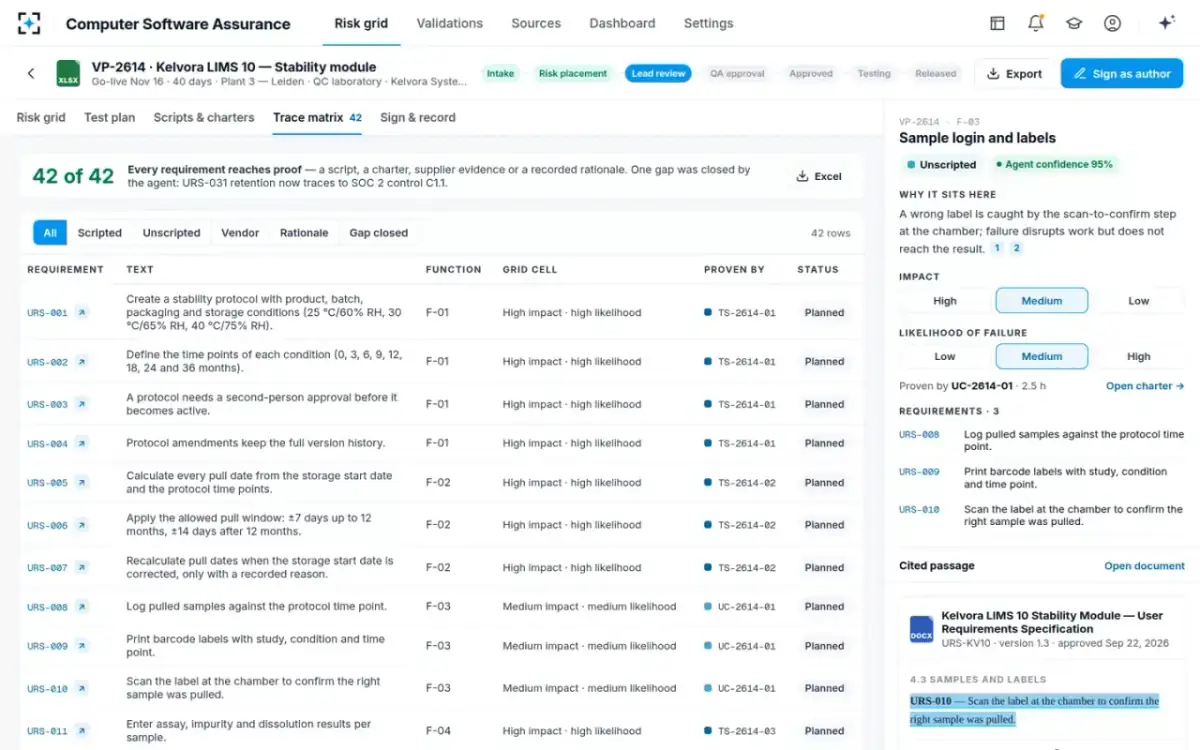Select the Lead review stage
Screen dimensions: 1200x750
pyautogui.click(x=658, y=73)
